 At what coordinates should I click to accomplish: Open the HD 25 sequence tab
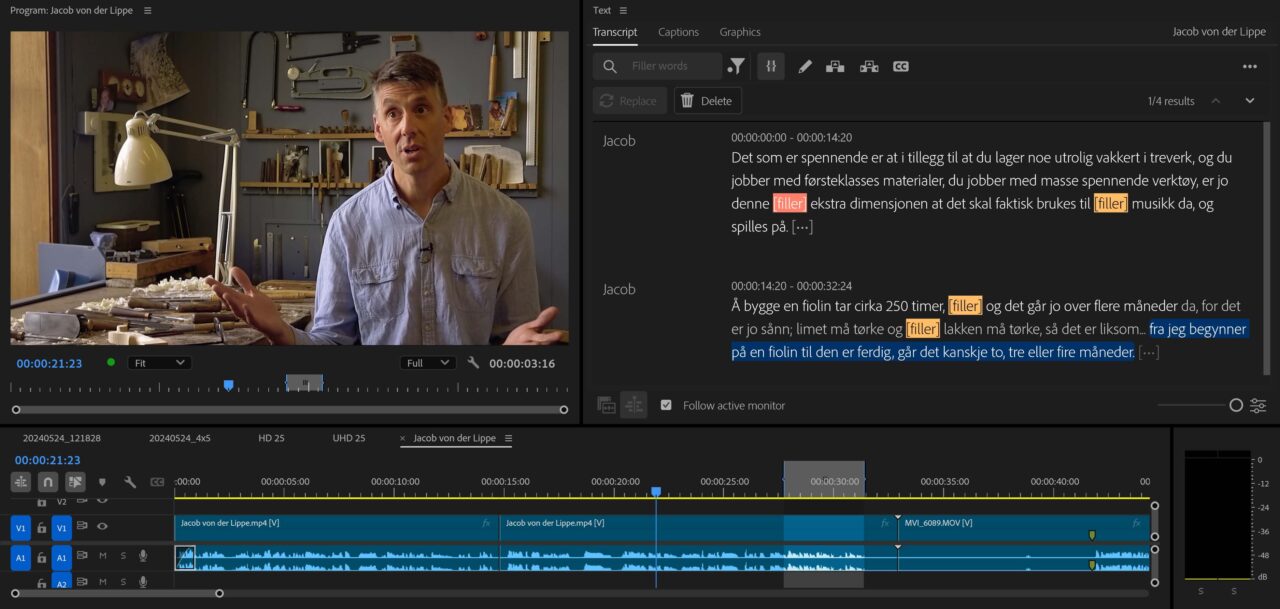click(271, 438)
